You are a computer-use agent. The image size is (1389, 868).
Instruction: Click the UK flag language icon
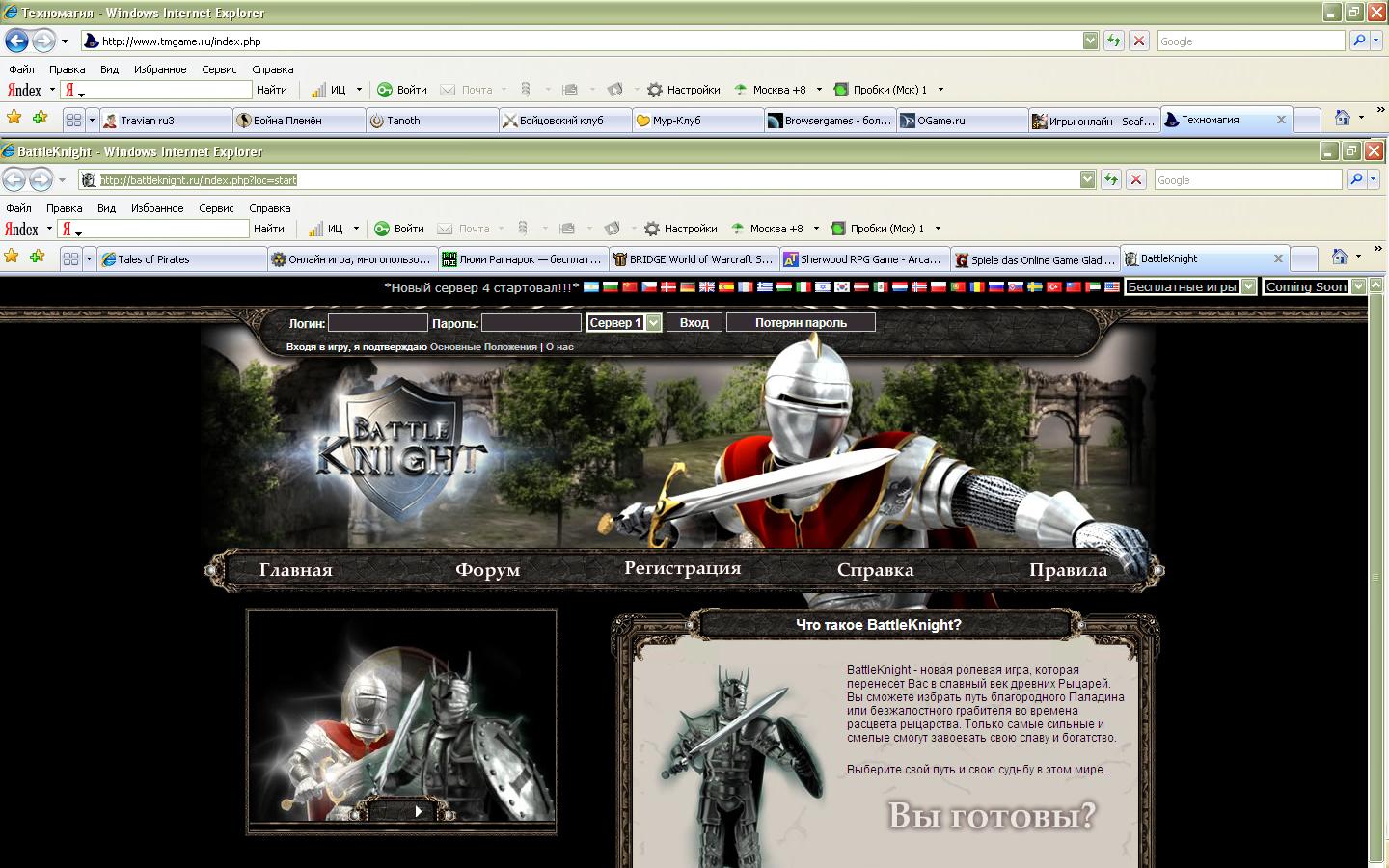click(707, 286)
